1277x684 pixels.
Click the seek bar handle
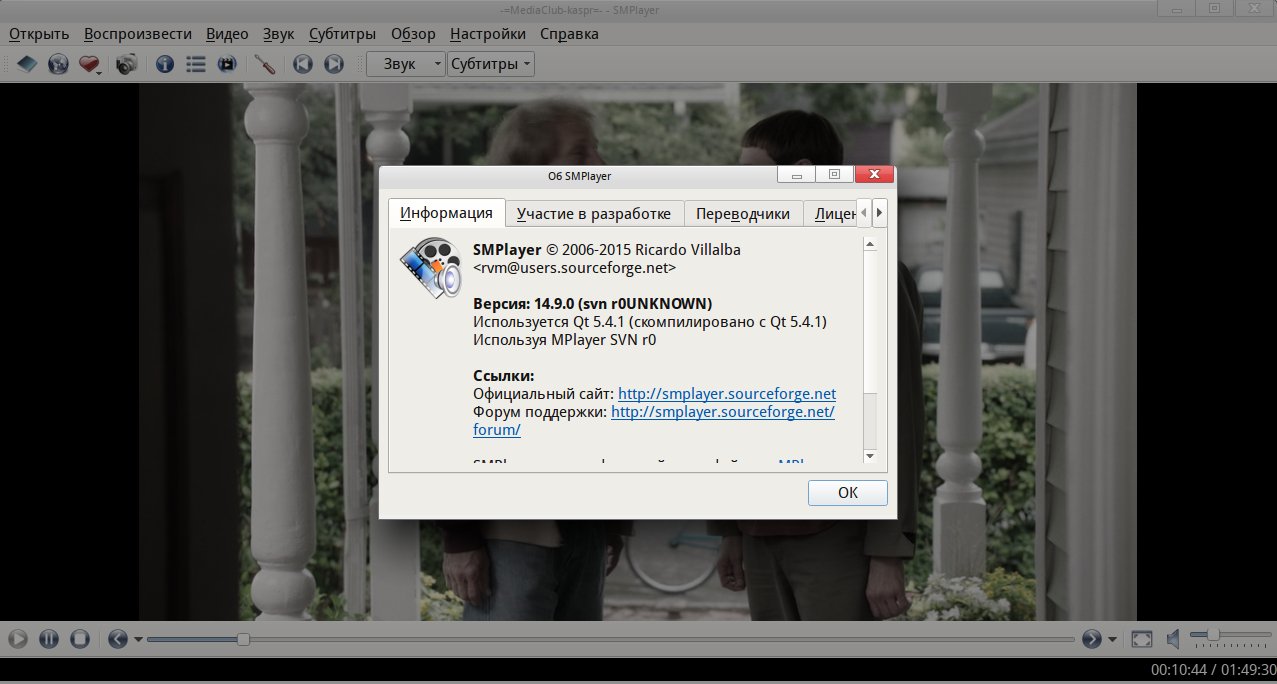(243, 639)
